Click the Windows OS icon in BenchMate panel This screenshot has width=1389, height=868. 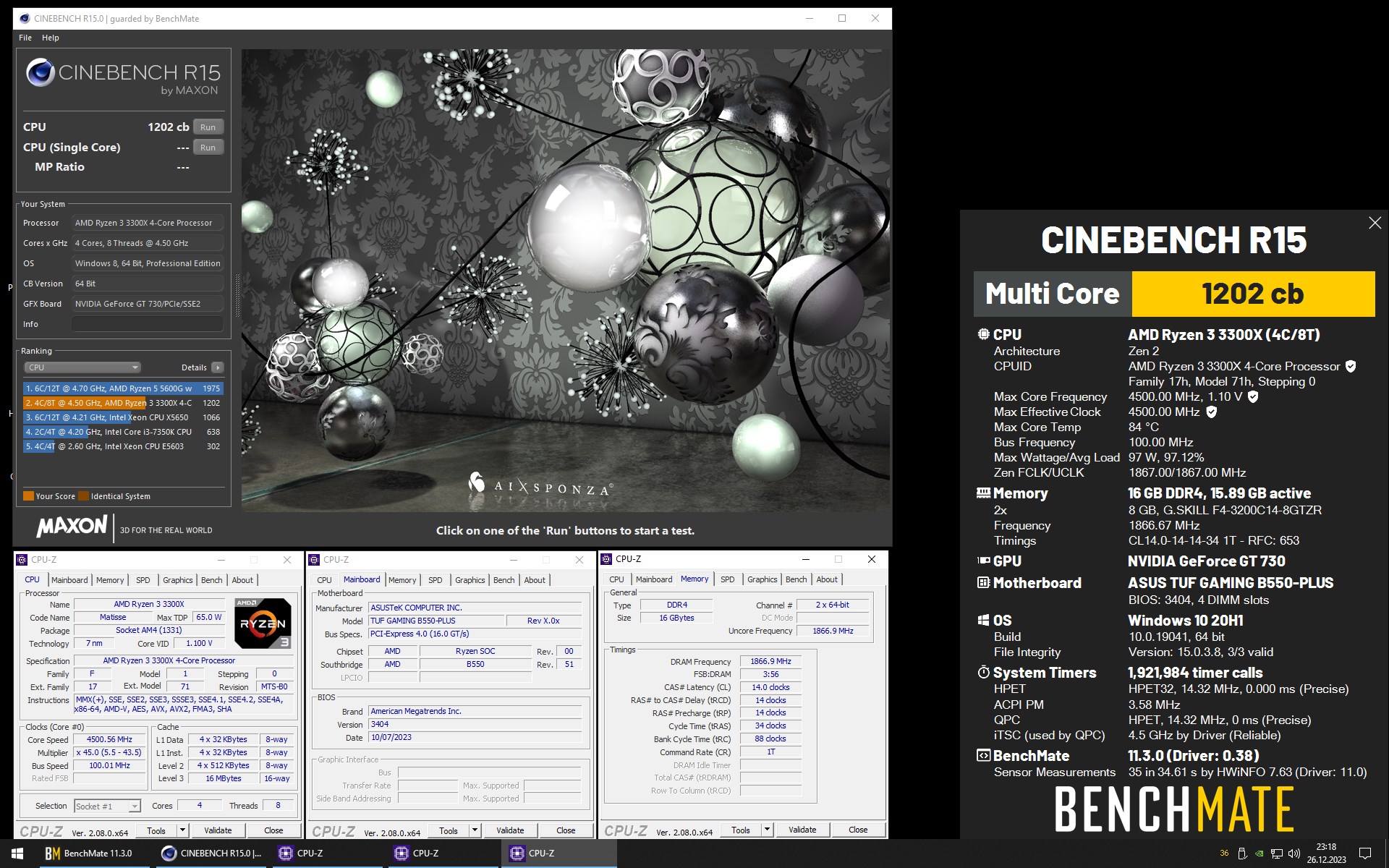(983, 620)
